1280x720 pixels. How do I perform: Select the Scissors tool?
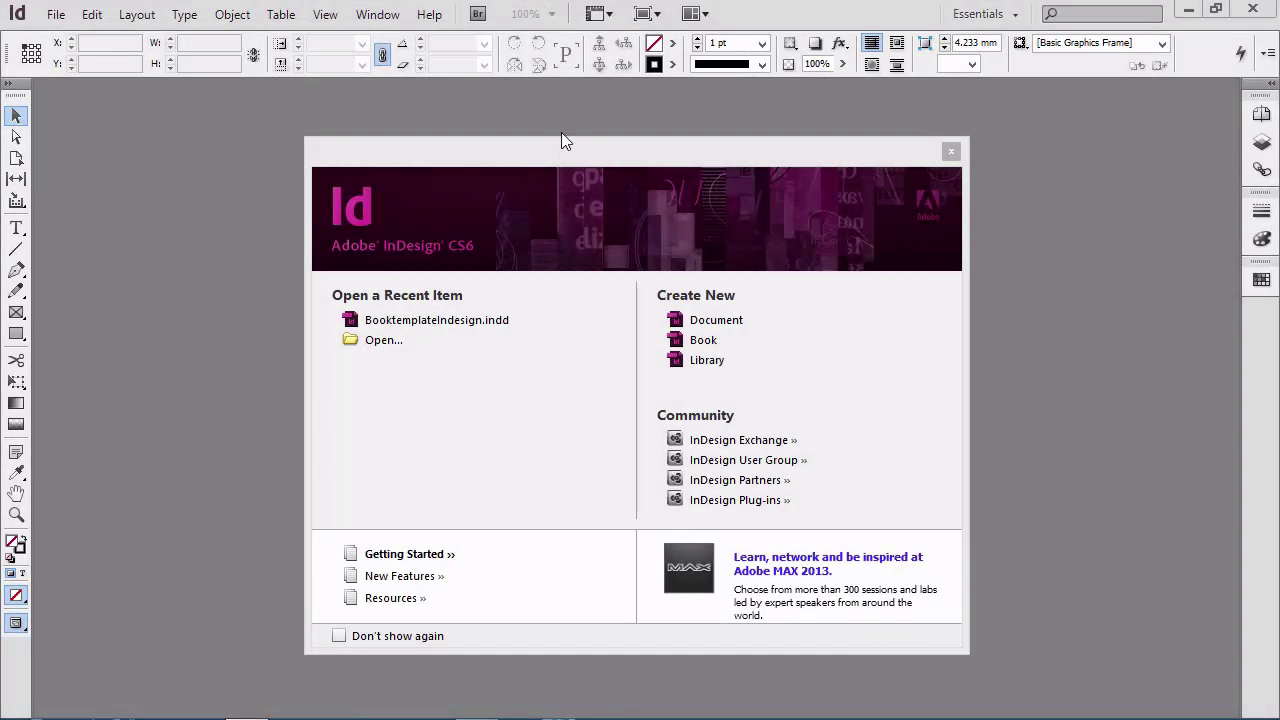tap(16, 360)
